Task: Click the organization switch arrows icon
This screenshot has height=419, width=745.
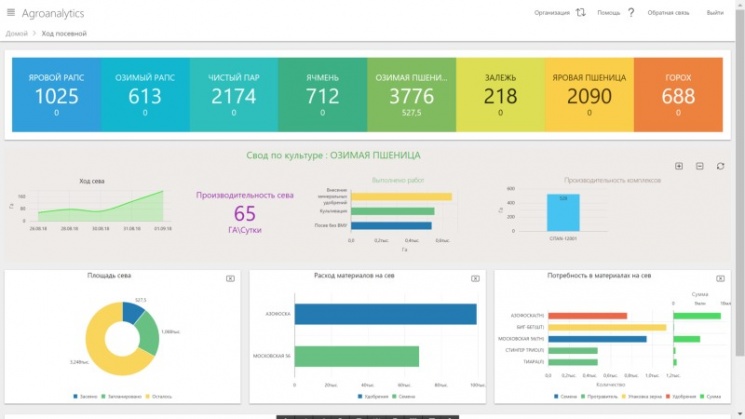Action: pos(581,12)
